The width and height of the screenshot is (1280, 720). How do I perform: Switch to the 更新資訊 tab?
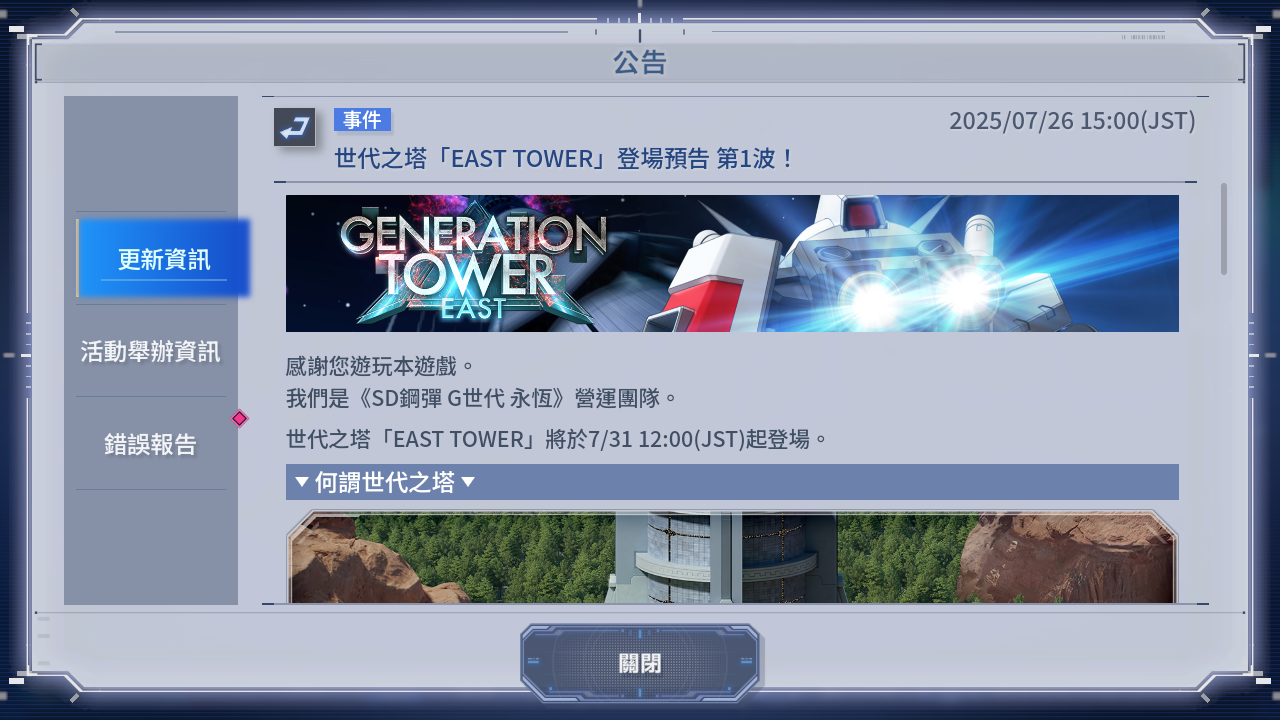click(163, 259)
